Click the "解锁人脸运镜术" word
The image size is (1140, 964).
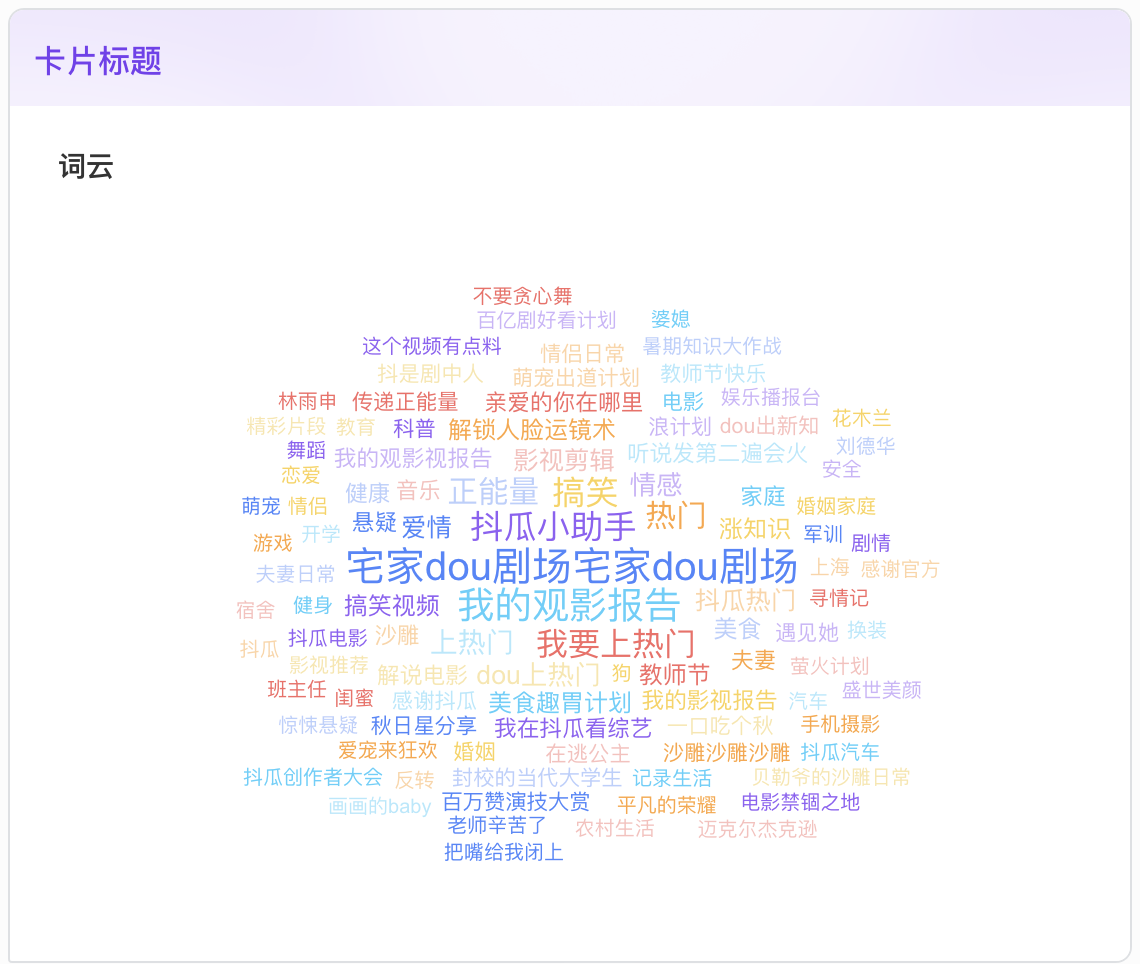[x=531, y=430]
